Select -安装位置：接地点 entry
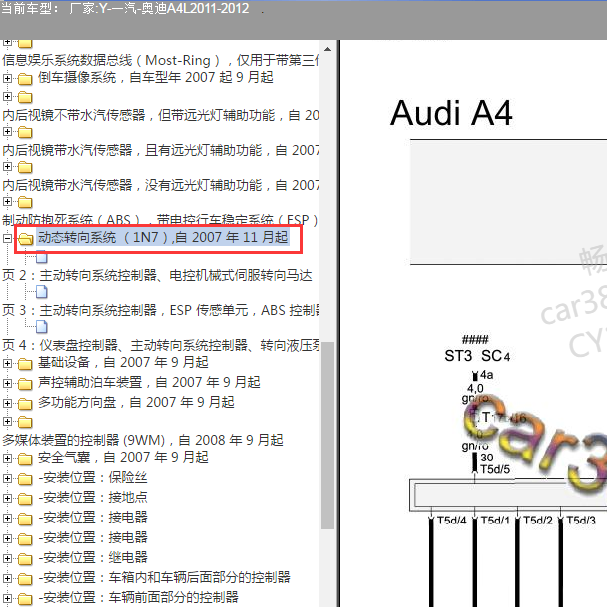607x607 pixels. [93, 498]
